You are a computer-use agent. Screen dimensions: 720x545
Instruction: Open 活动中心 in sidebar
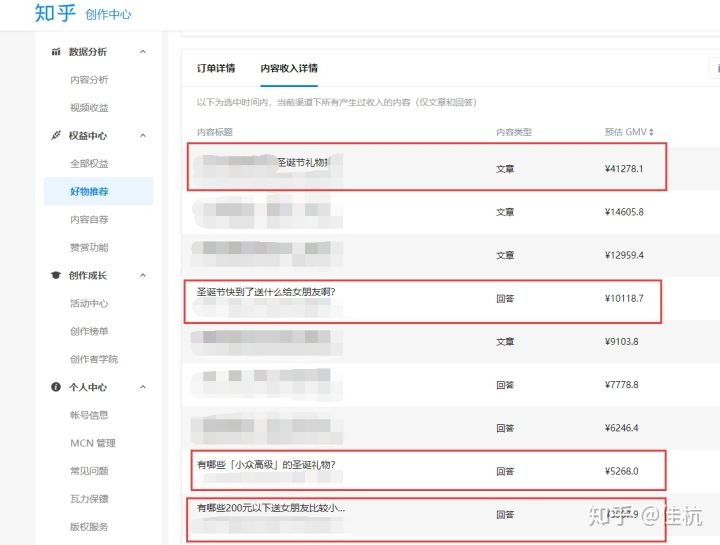[89, 303]
